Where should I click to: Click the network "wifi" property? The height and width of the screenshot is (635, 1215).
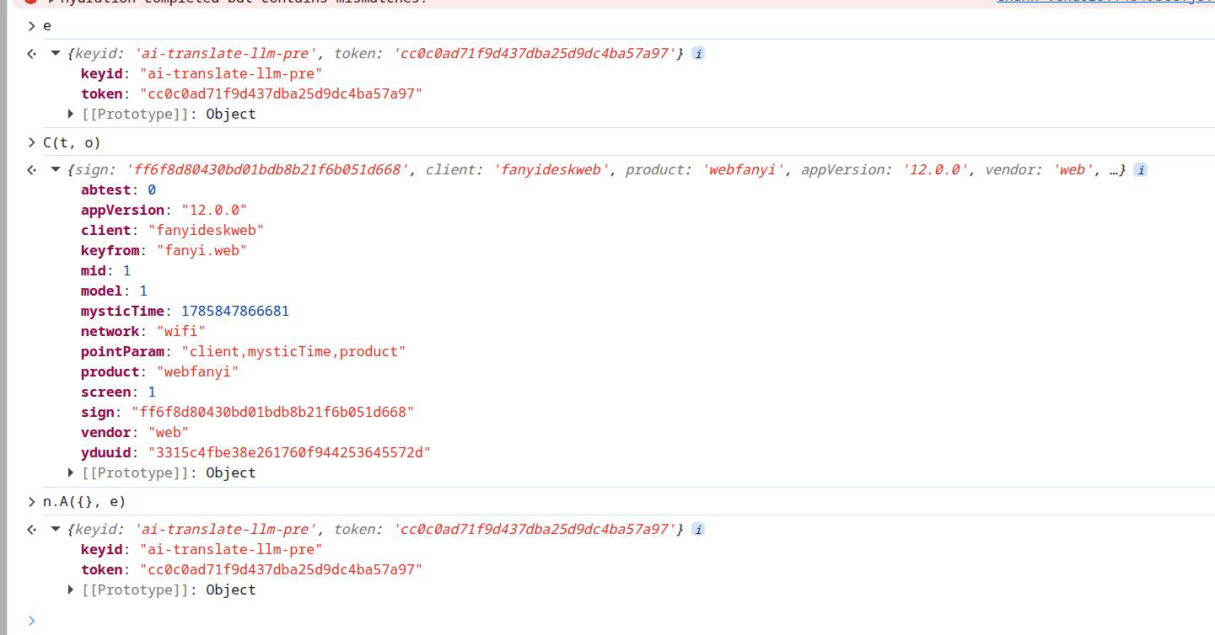click(143, 331)
